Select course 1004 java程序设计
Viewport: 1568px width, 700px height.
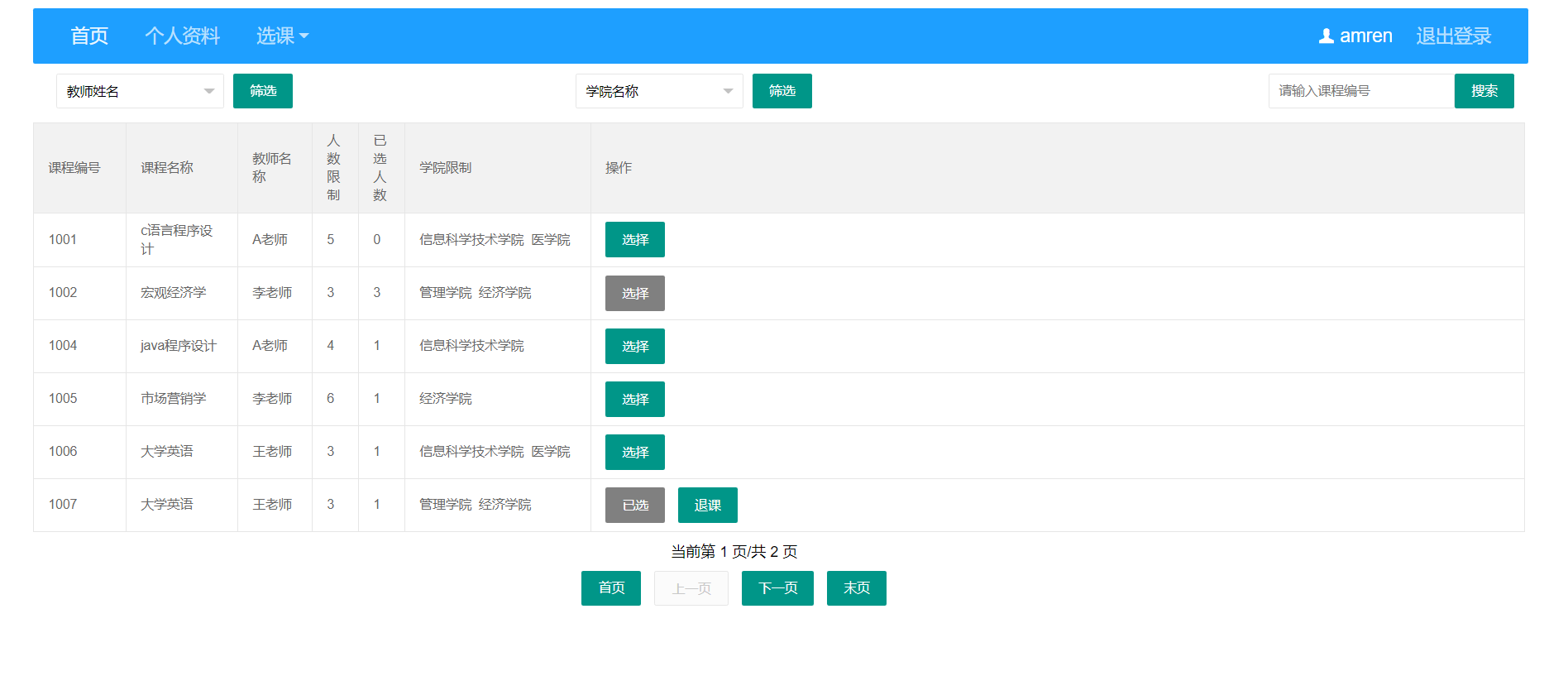(x=635, y=346)
